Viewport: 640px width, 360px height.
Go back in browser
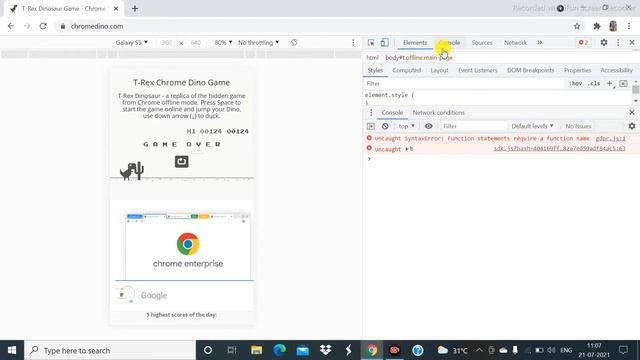[x=11, y=26]
